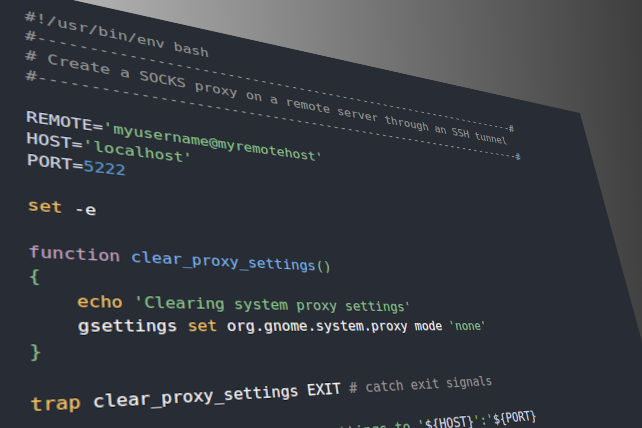Click the 'localhost' string value

coord(138,152)
